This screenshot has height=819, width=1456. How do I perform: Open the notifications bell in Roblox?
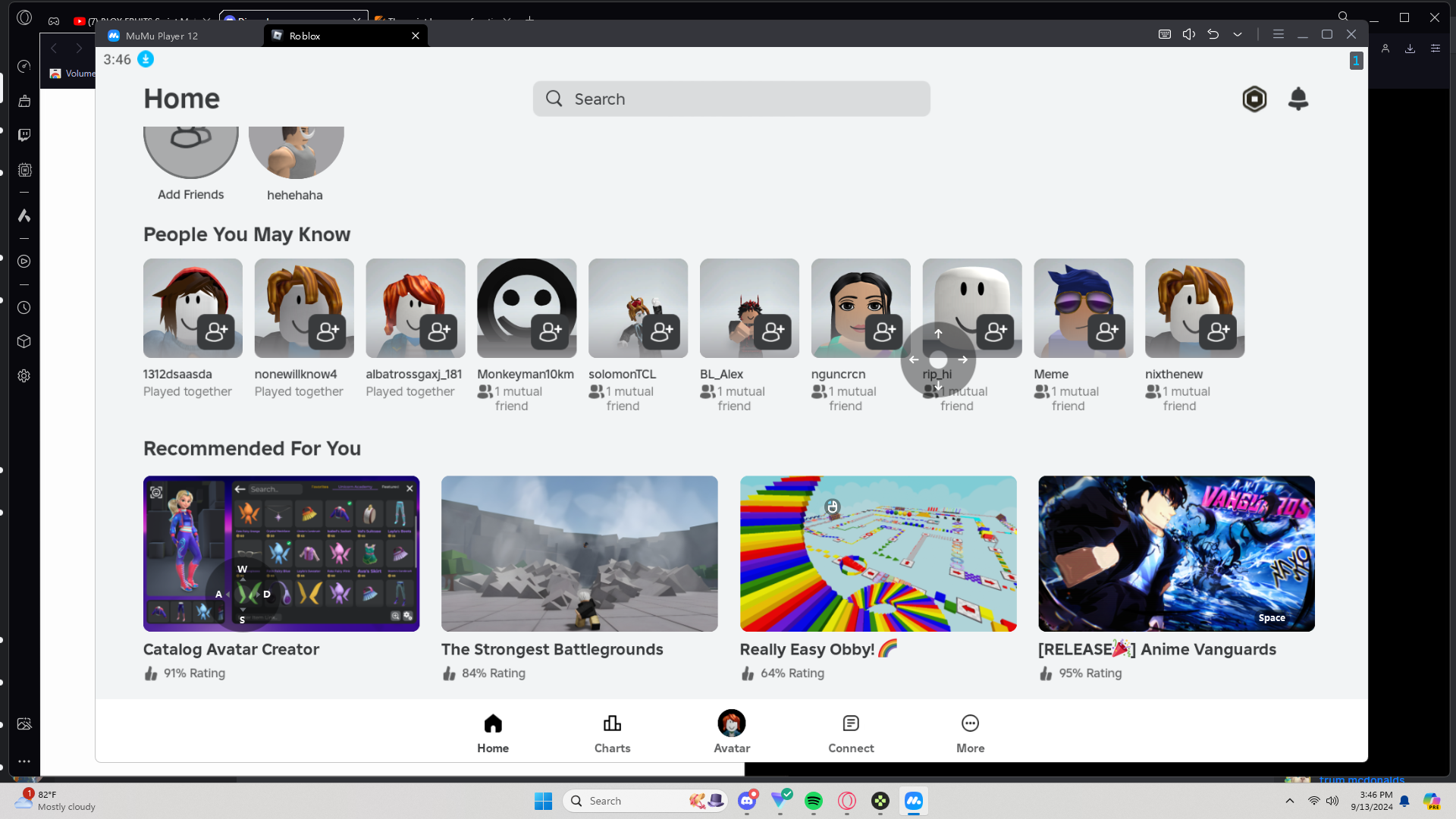coord(1298,99)
